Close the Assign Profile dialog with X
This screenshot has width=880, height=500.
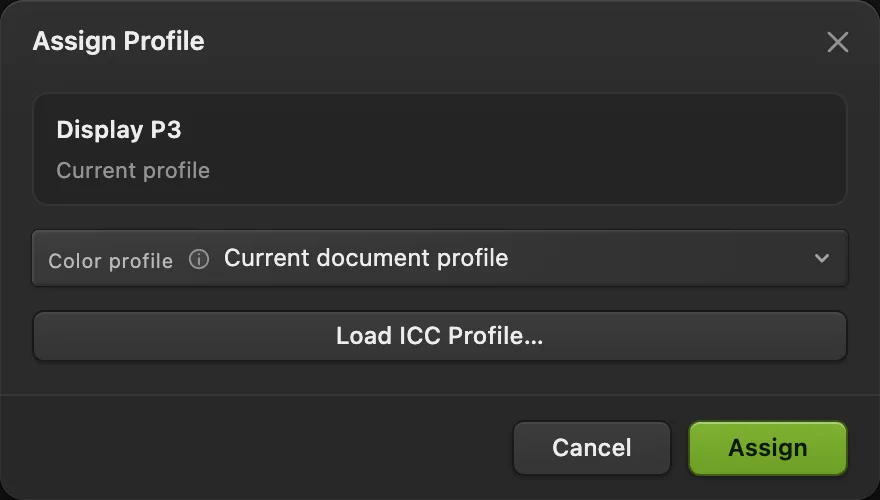837,42
